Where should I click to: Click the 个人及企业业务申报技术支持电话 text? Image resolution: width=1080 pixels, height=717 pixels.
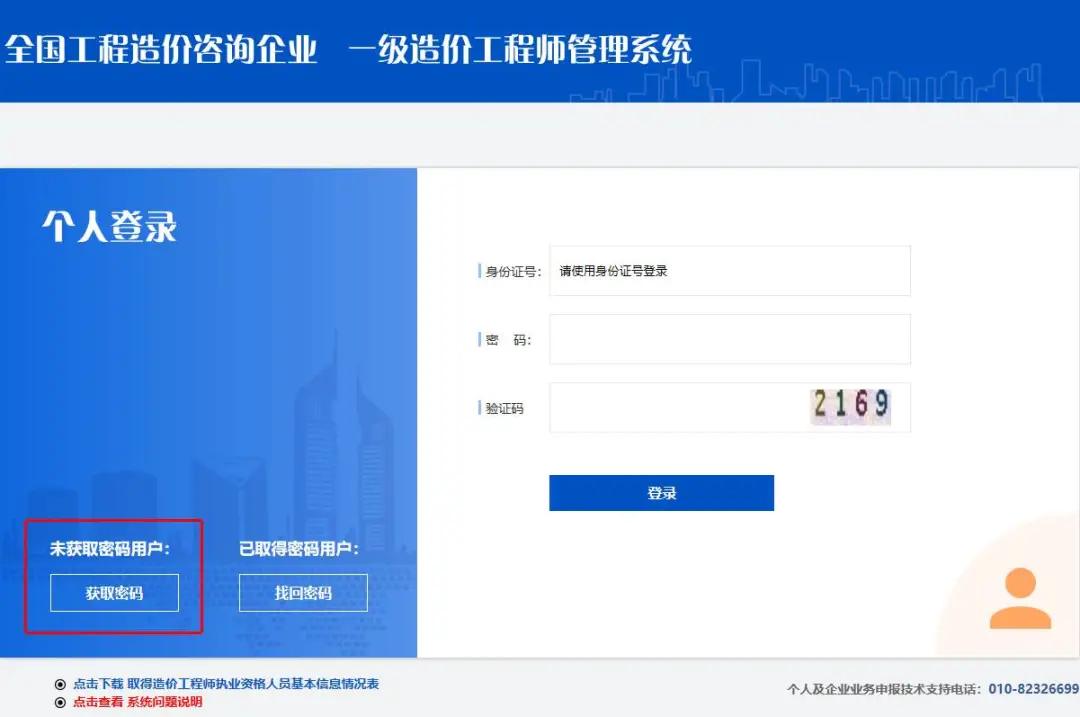click(x=884, y=689)
